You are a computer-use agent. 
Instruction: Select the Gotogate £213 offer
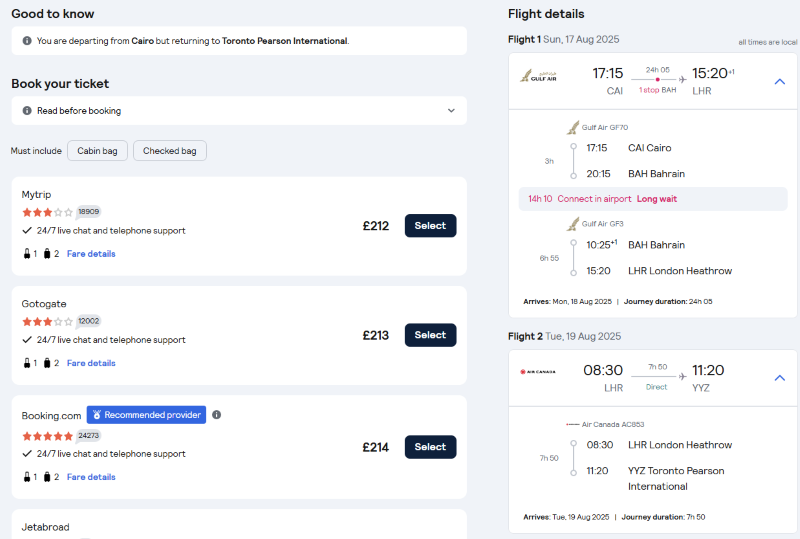pos(431,335)
